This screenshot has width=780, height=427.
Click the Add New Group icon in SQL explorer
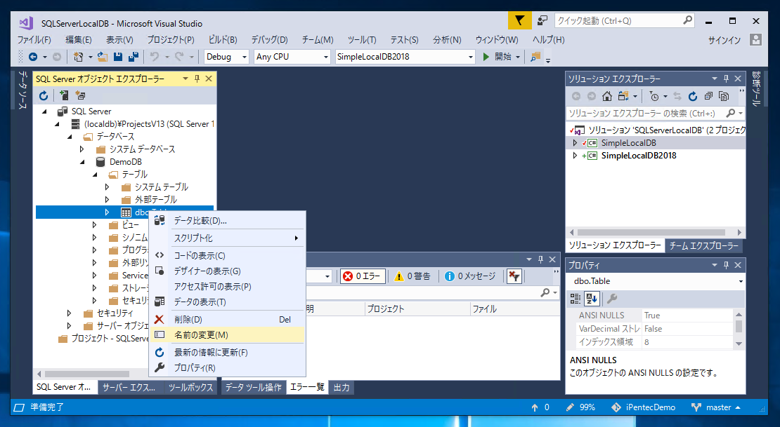coord(80,95)
